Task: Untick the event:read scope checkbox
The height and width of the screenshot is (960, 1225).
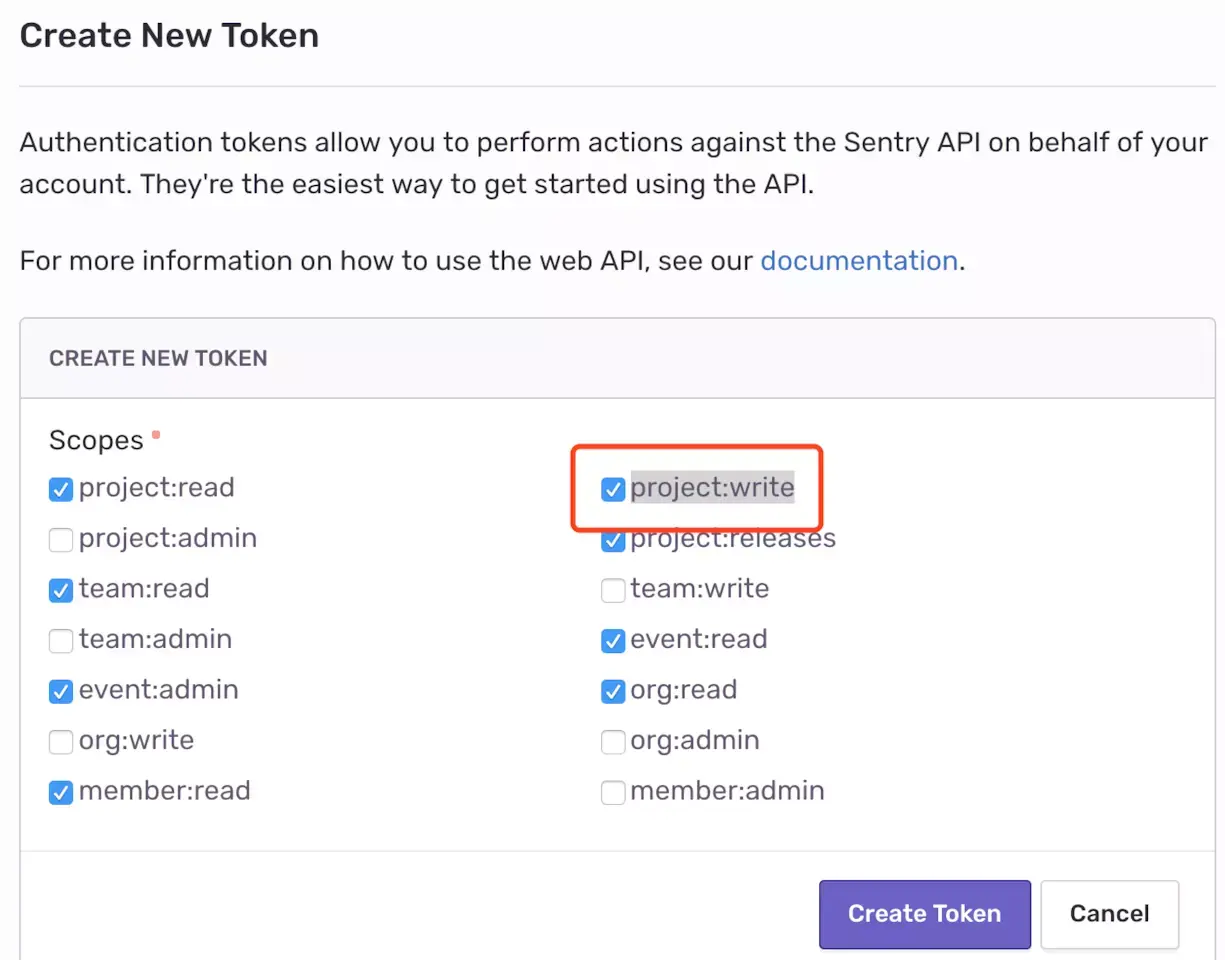Action: (612, 641)
